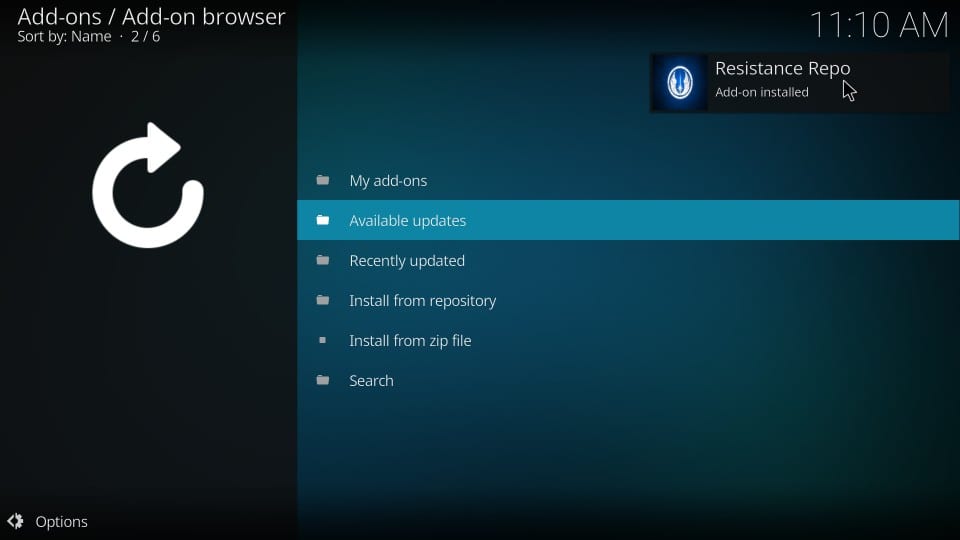The height and width of the screenshot is (540, 960).
Task: Click the 11:10 AM clock
Action: tap(879, 25)
